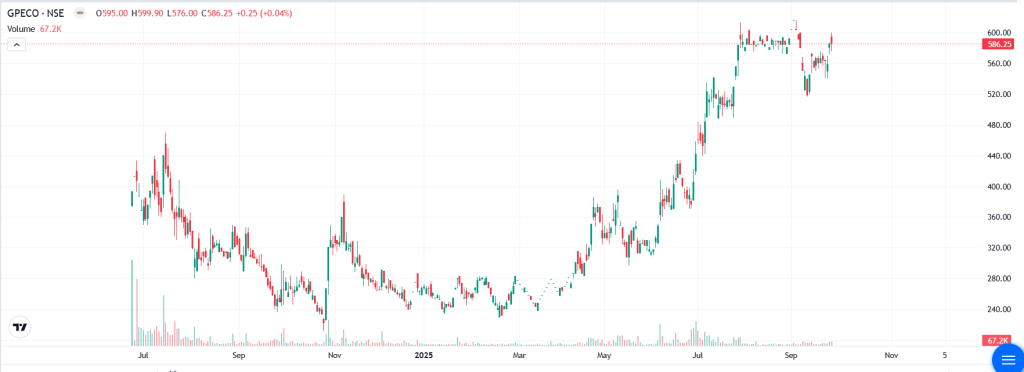This screenshot has height=372, width=1024.
Task: Click the red 67.2K value beside Volume
Action: pos(50,29)
